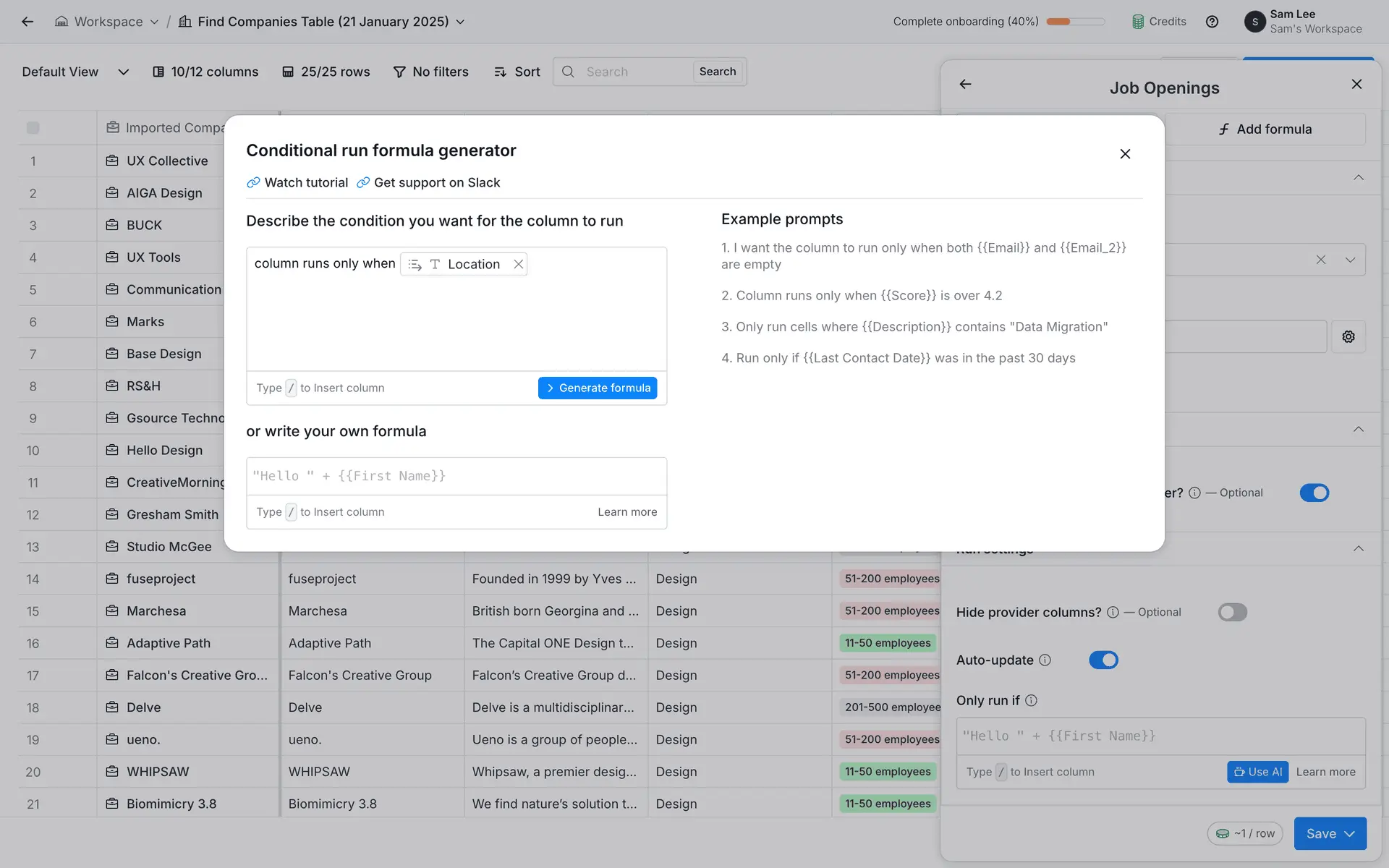Expand the Workspace breadcrumb dropdown

tap(154, 22)
